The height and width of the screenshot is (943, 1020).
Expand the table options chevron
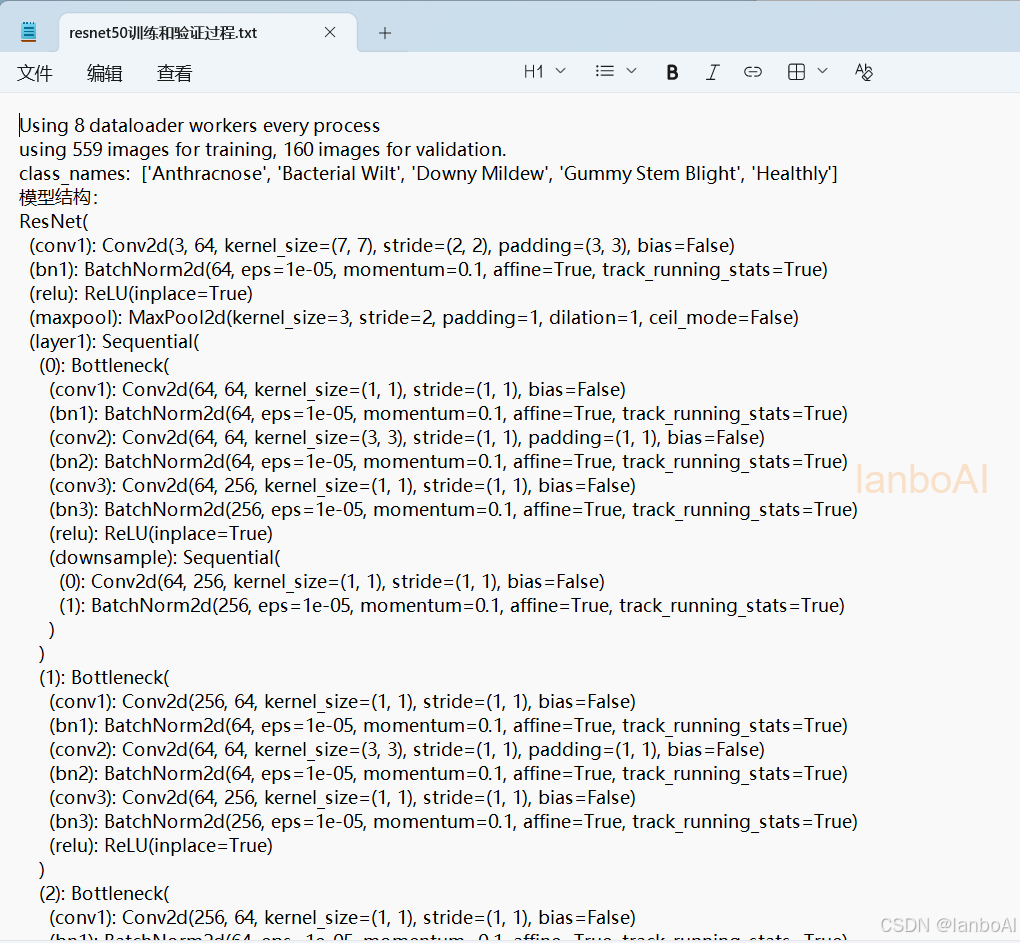tap(822, 71)
